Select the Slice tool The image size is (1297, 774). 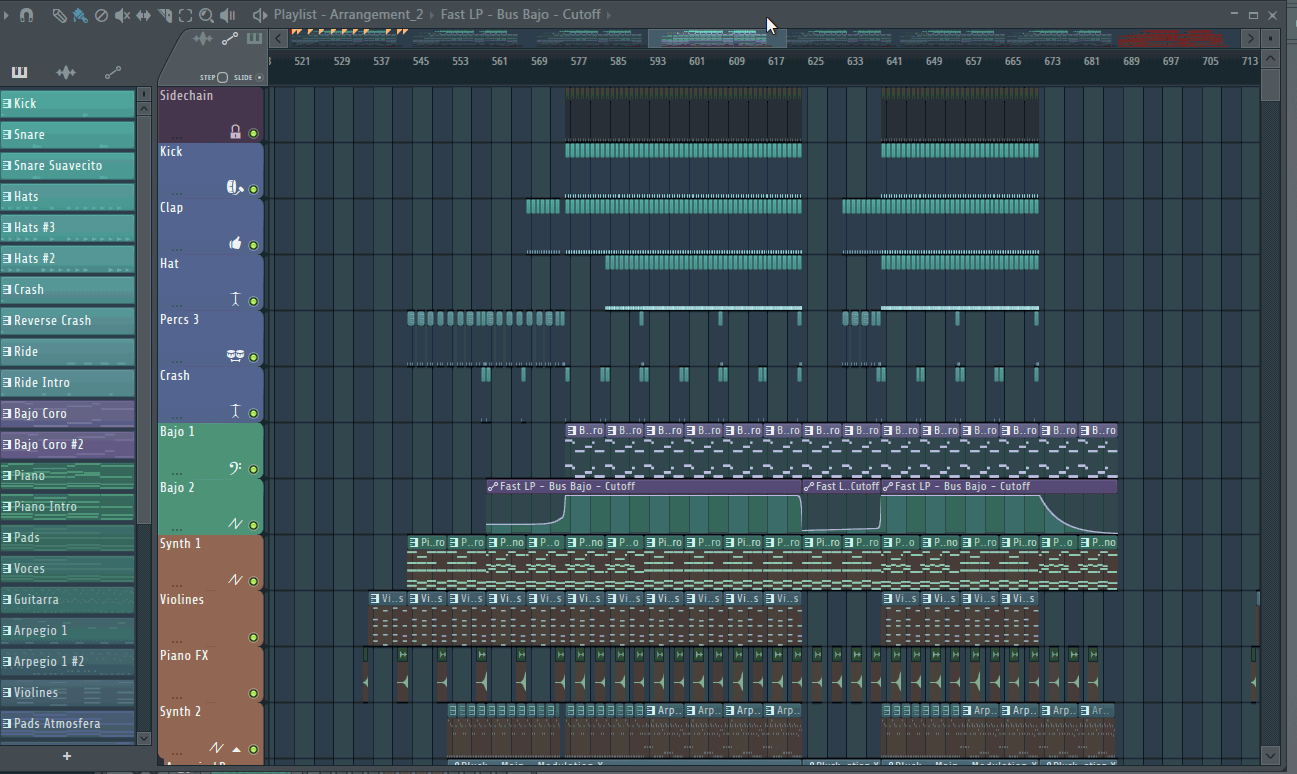[164, 15]
